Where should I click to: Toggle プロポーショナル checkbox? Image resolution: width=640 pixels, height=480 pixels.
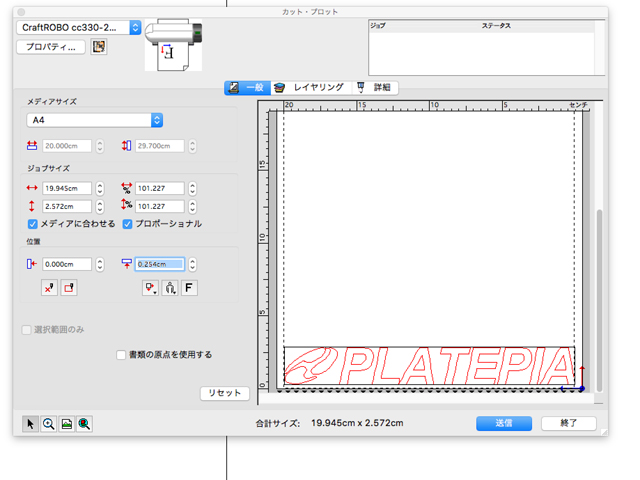tap(128, 224)
